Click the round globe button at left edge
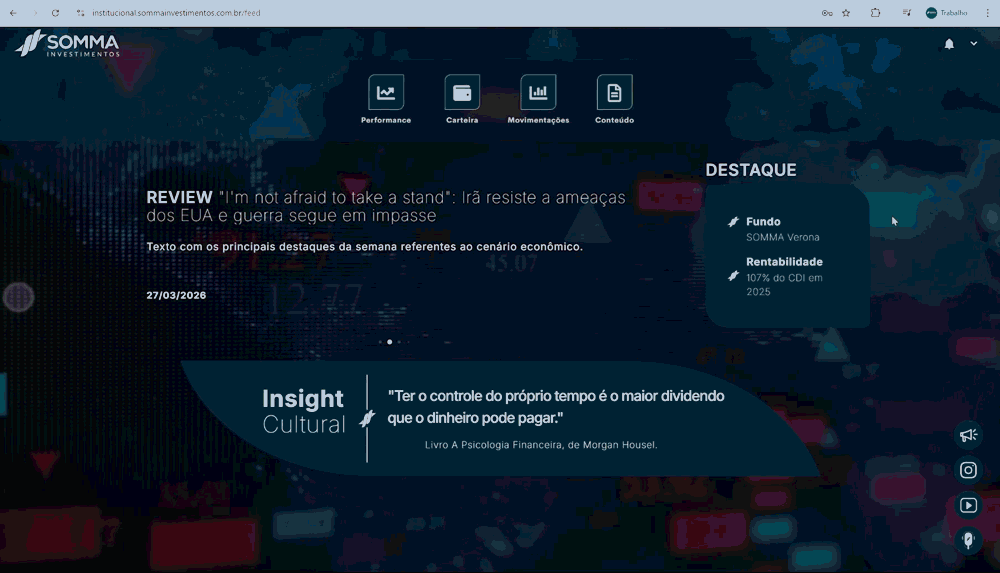 tap(18, 297)
